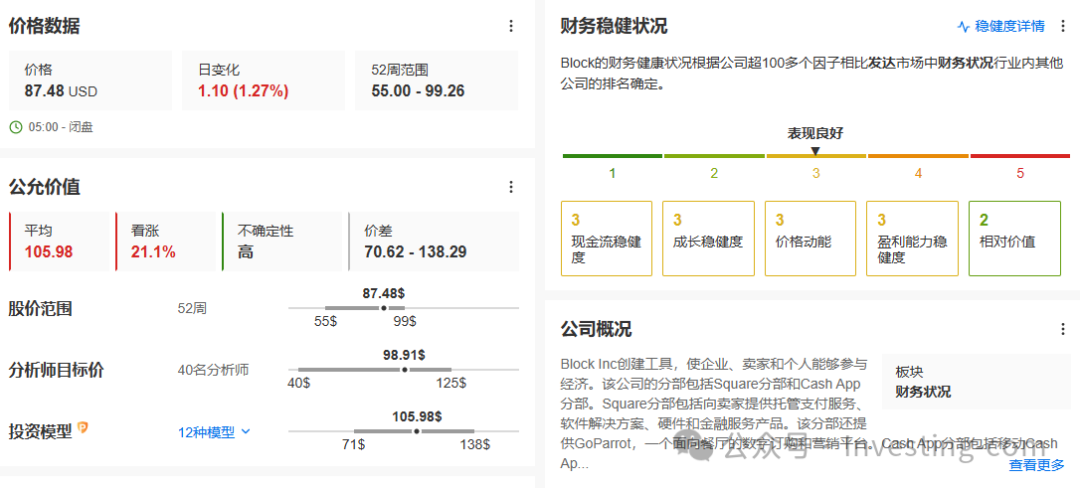Click the 公司概况 panel heading
The image size is (1080, 488).
coord(596,329)
